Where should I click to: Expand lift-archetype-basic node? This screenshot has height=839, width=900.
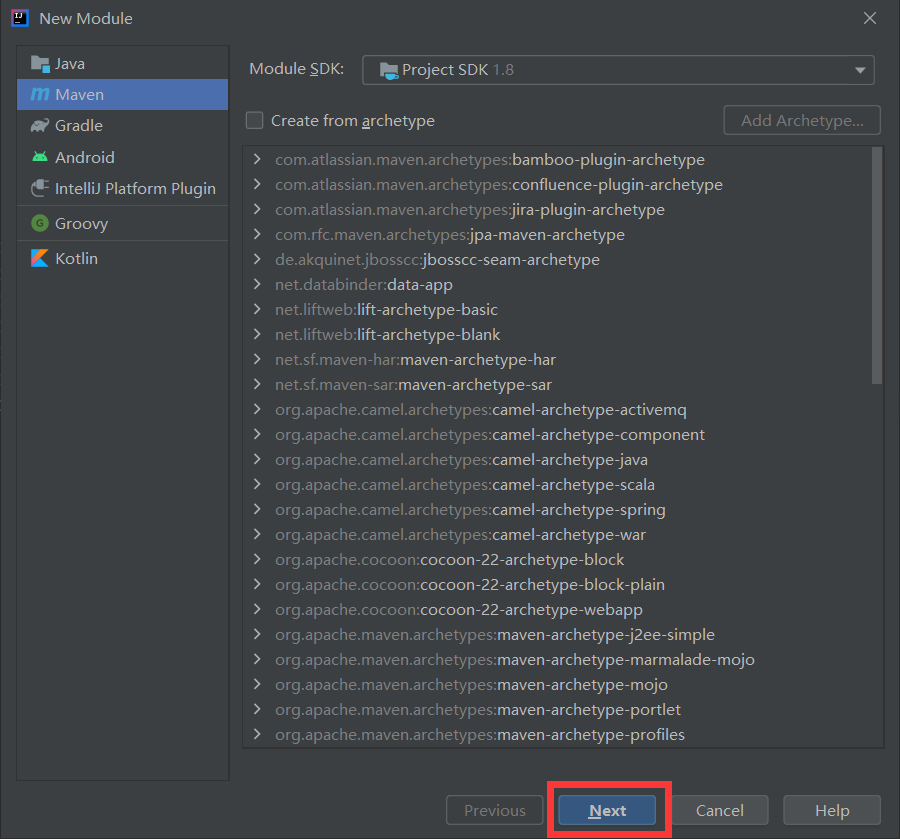point(257,309)
